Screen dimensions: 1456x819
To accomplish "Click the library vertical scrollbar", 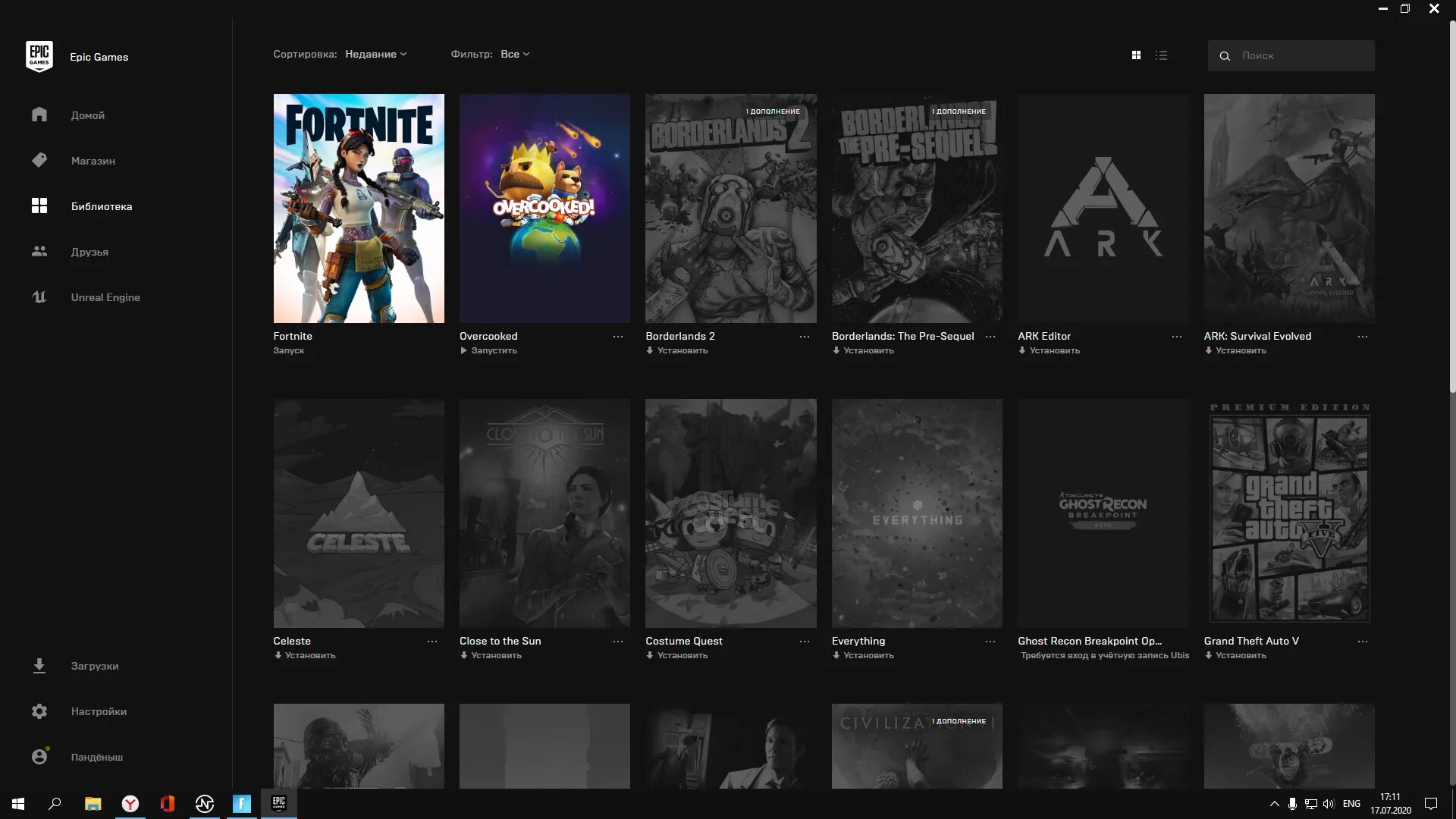I will tap(1452, 205).
